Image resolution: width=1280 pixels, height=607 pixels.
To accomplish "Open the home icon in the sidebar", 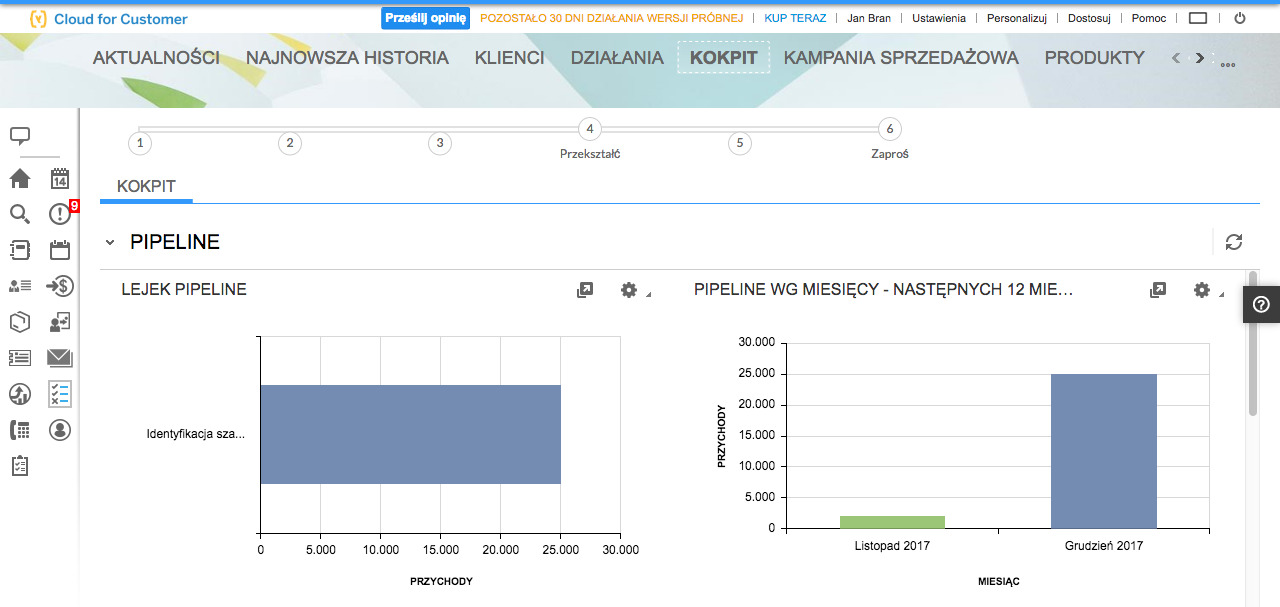I will 20,179.
